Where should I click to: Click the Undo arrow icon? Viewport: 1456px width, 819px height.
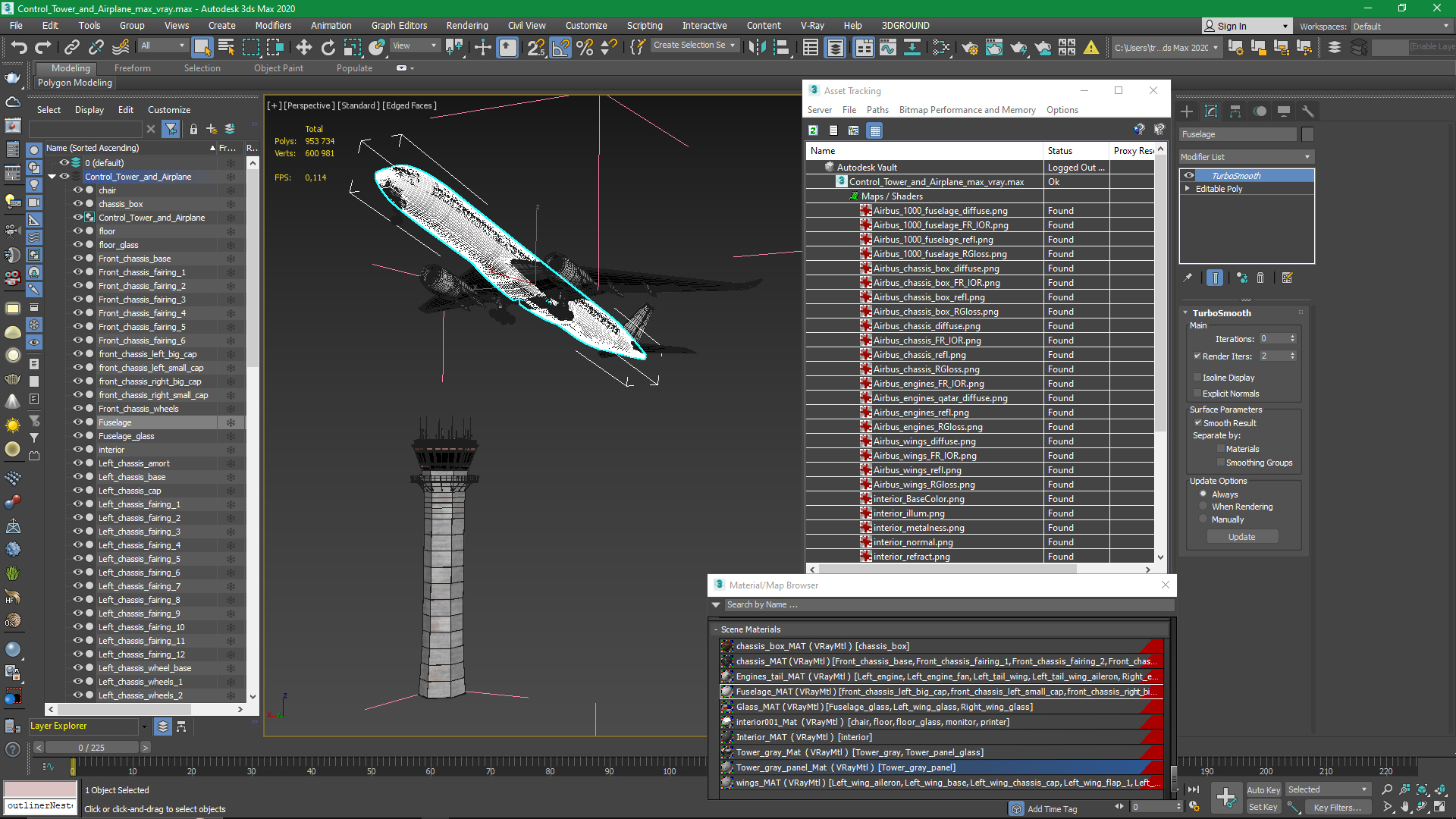tap(19, 48)
